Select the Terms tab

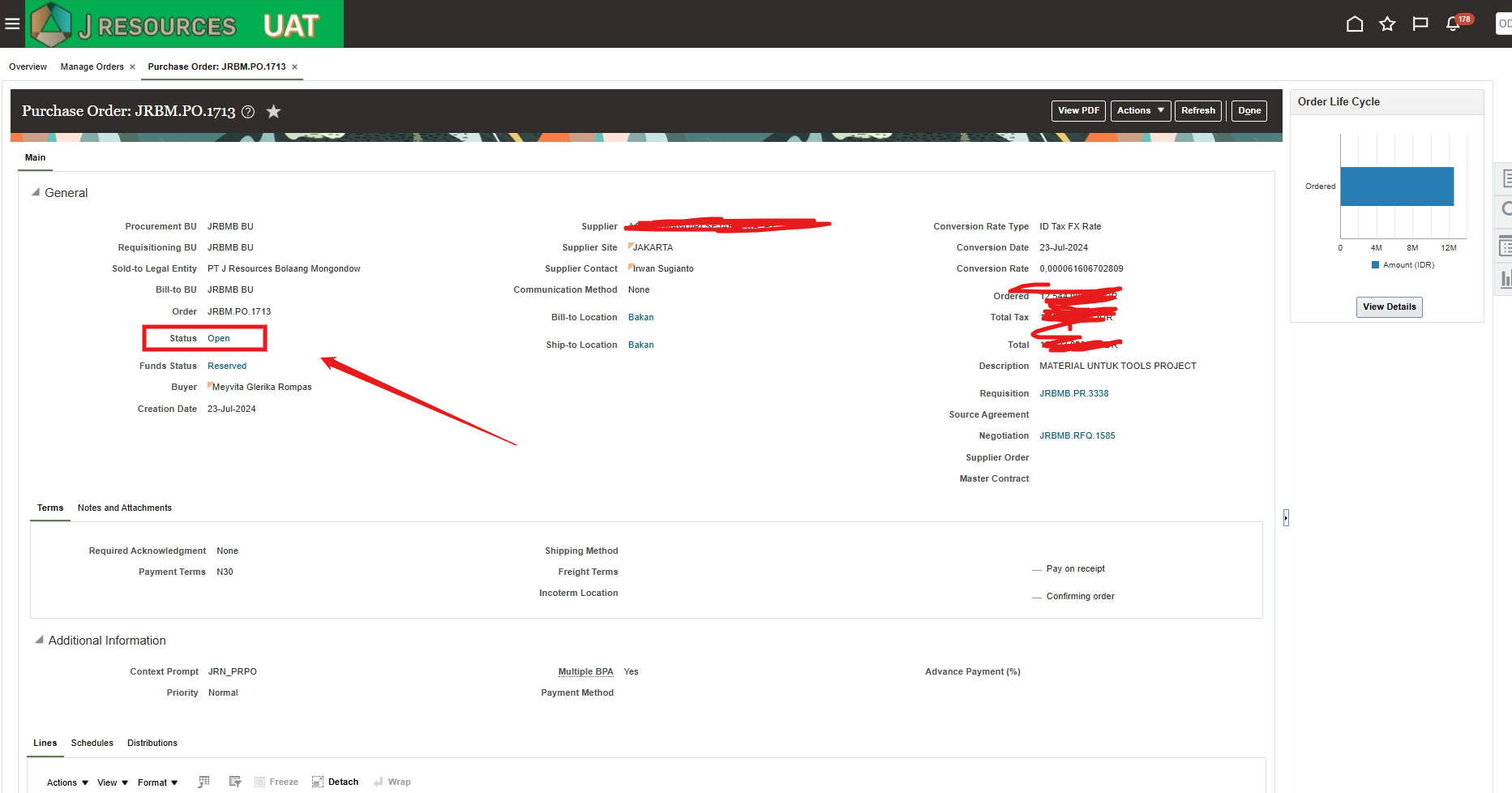[x=50, y=508]
